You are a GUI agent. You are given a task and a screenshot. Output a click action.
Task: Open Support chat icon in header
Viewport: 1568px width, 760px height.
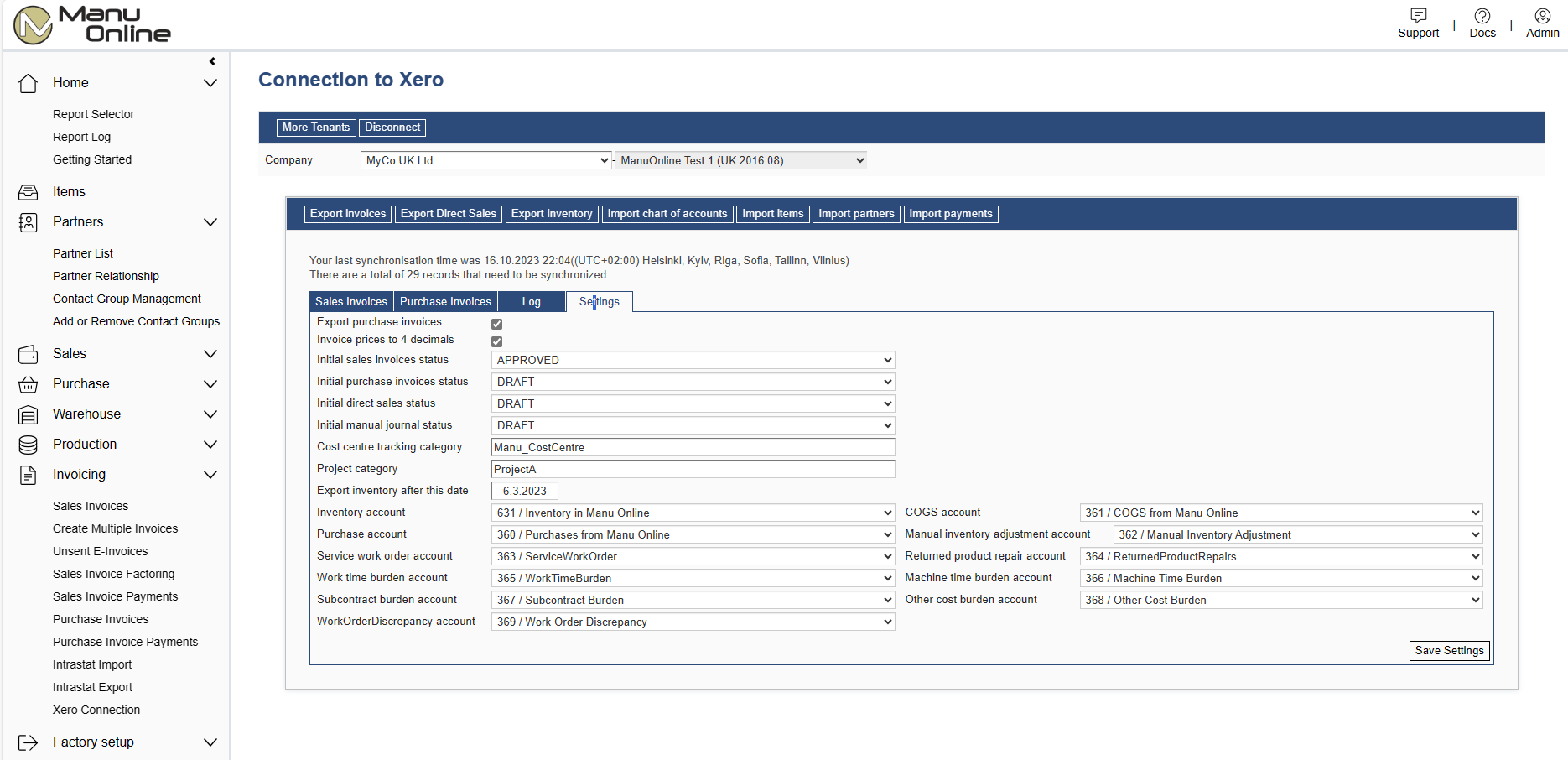[x=1418, y=16]
